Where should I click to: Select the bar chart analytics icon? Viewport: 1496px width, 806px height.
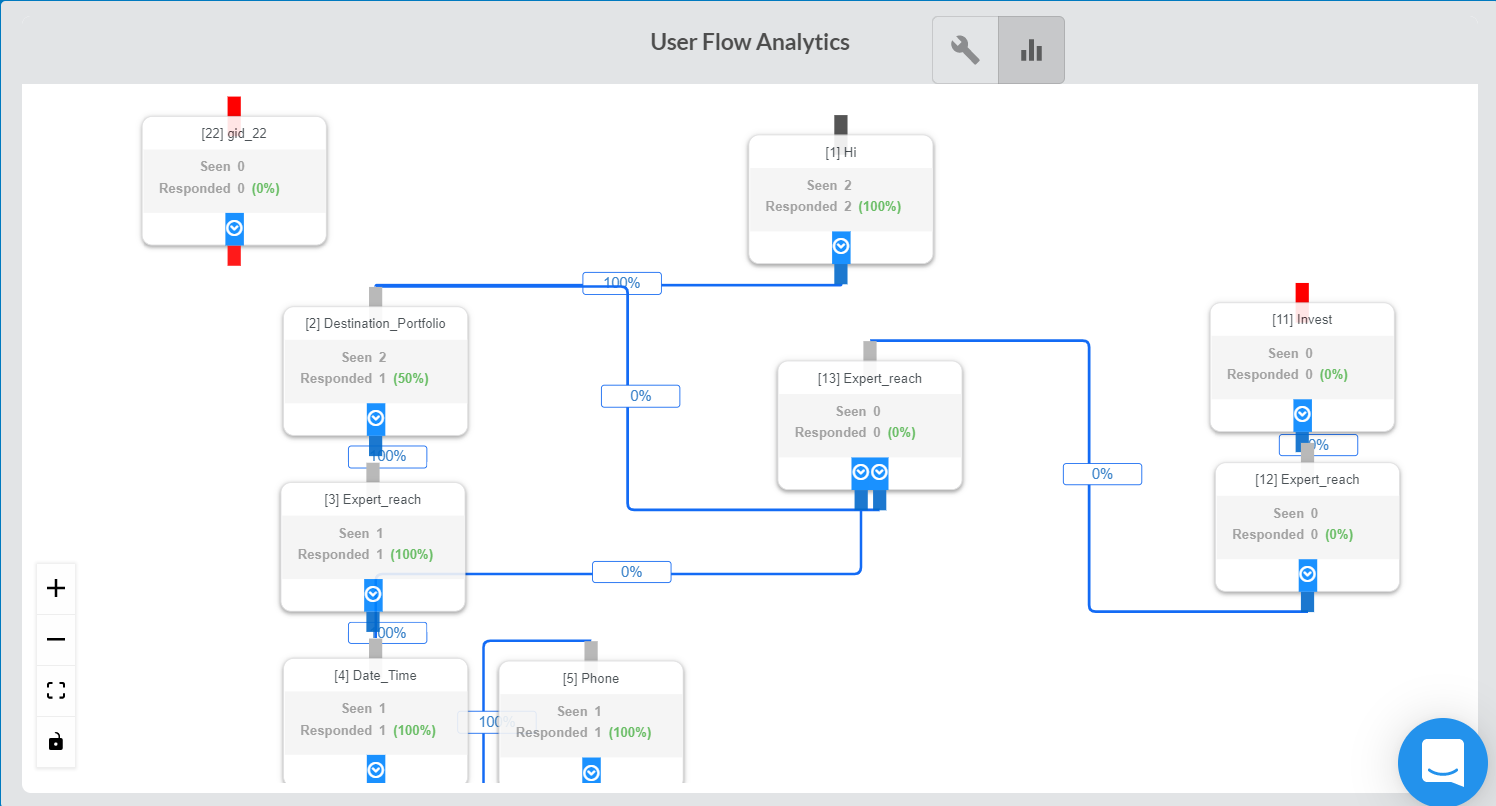point(1030,49)
